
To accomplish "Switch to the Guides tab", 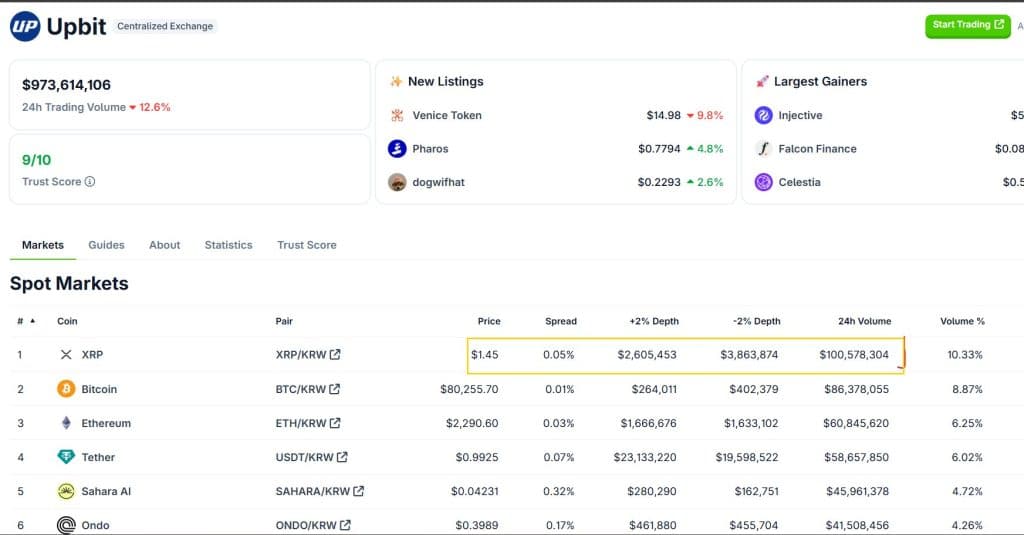I will [106, 245].
